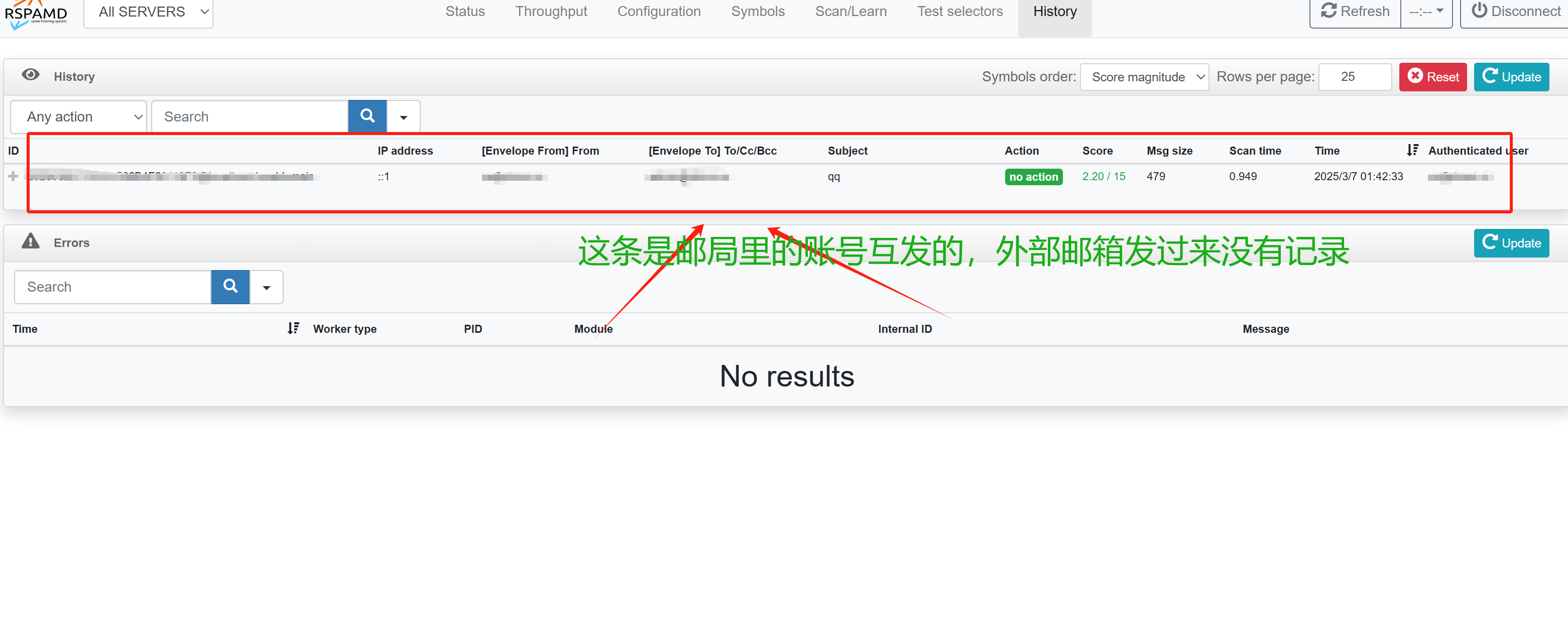Click the History search field
1568x634 pixels.
[x=250, y=117]
